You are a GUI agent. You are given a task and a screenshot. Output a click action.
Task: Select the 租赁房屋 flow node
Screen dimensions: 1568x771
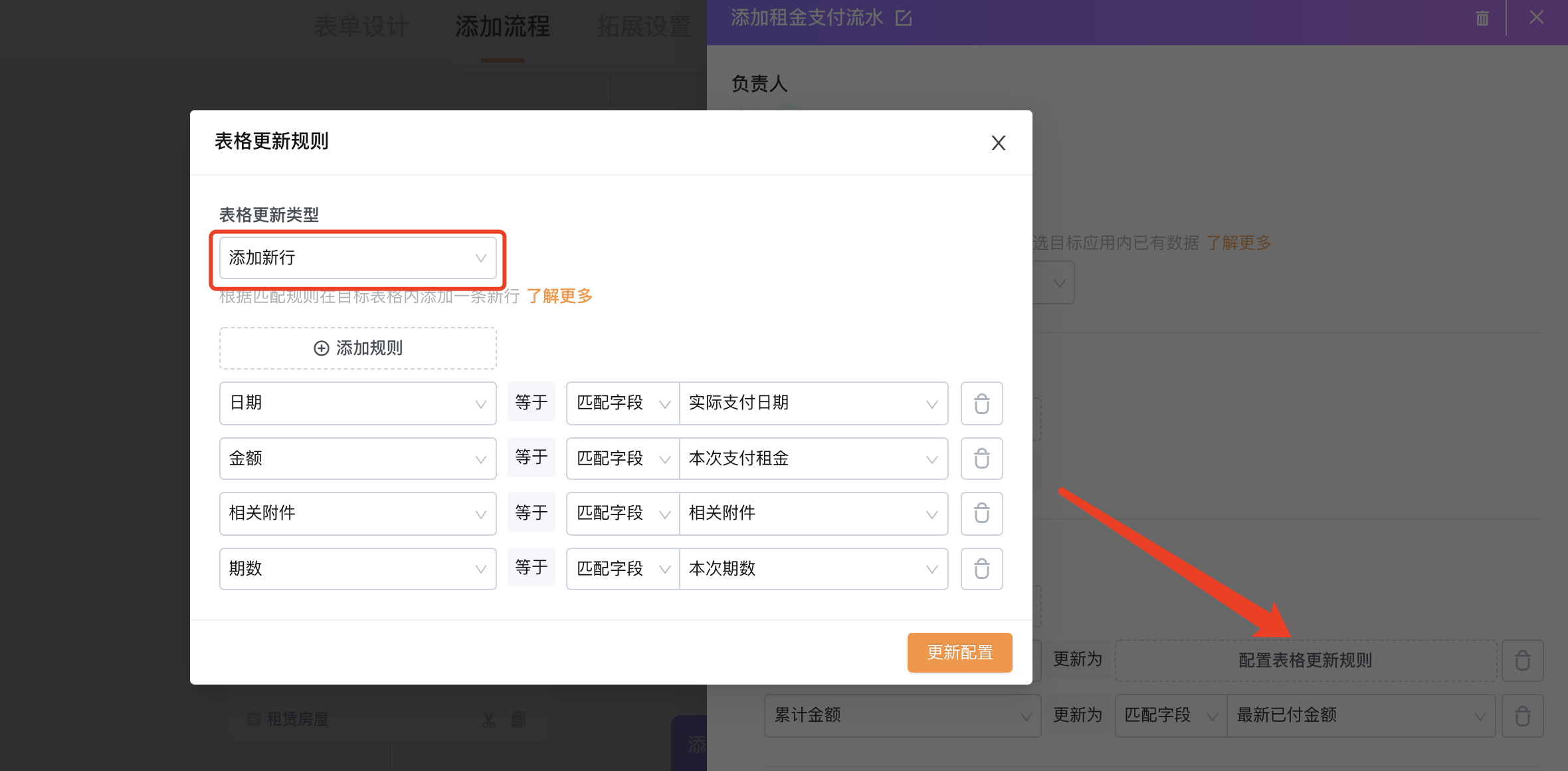(x=389, y=719)
